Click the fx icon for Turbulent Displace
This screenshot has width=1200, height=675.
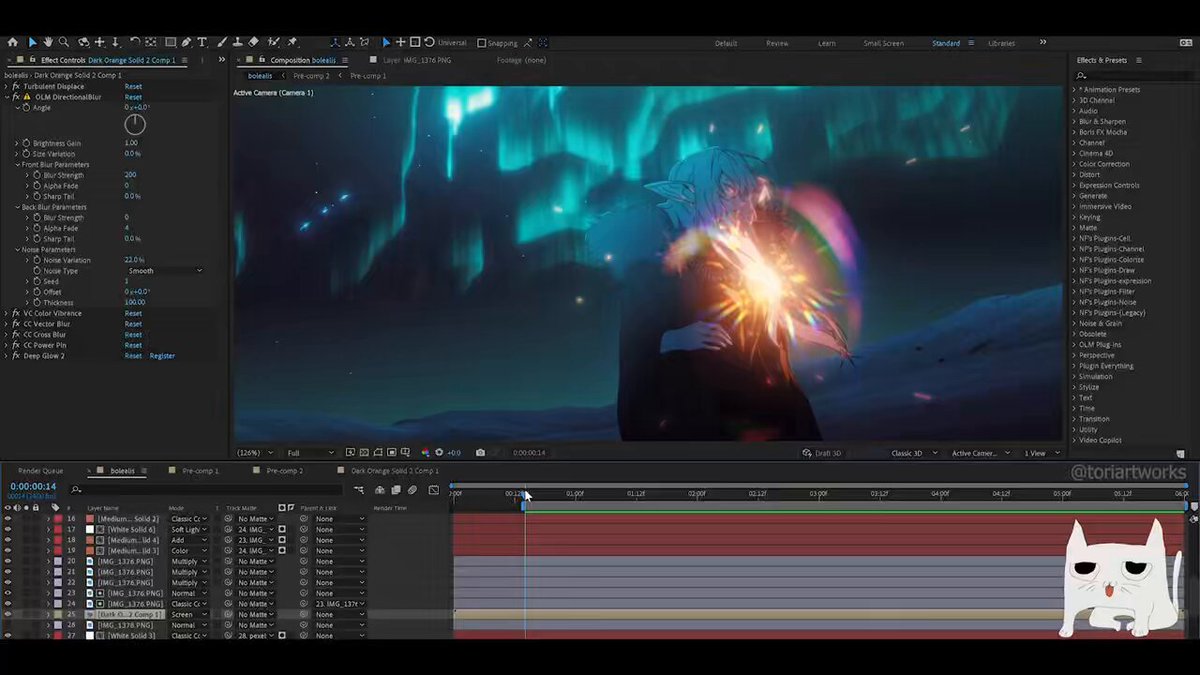pyautogui.click(x=16, y=87)
